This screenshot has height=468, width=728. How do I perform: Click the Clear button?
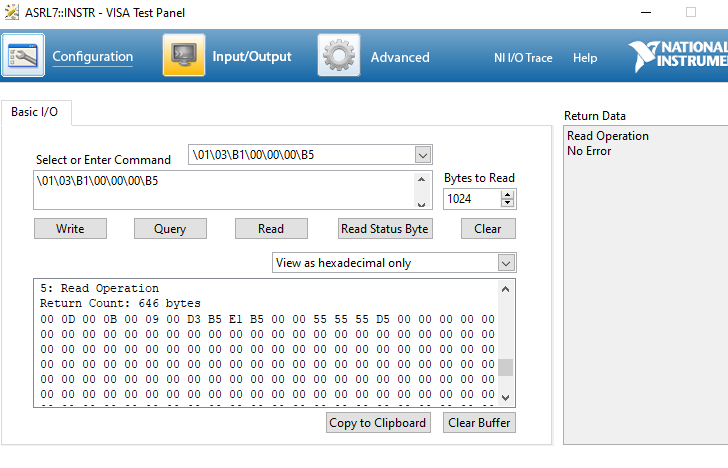point(488,229)
